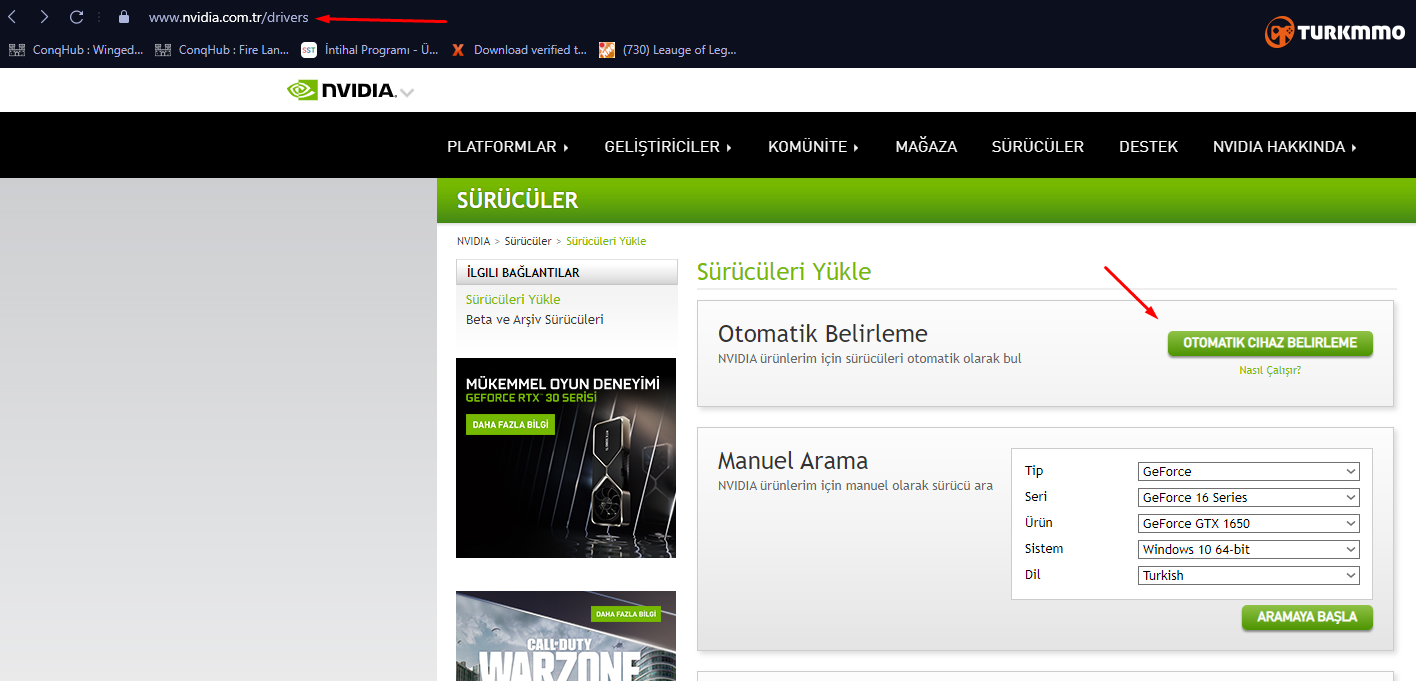Open the (730) Leauge of Leg bookmark

click(x=667, y=50)
